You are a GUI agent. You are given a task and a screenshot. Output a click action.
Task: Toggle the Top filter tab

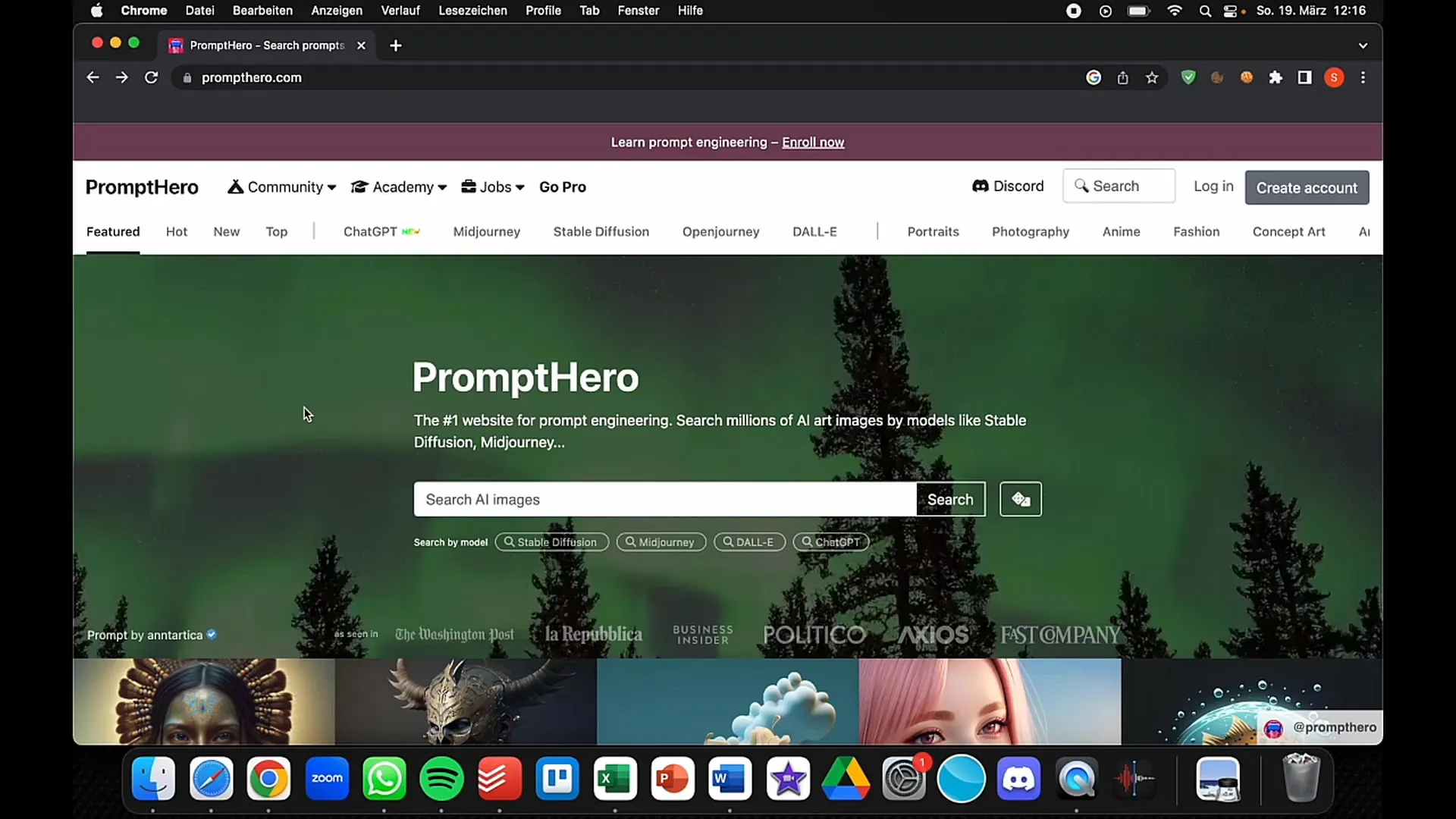click(276, 231)
